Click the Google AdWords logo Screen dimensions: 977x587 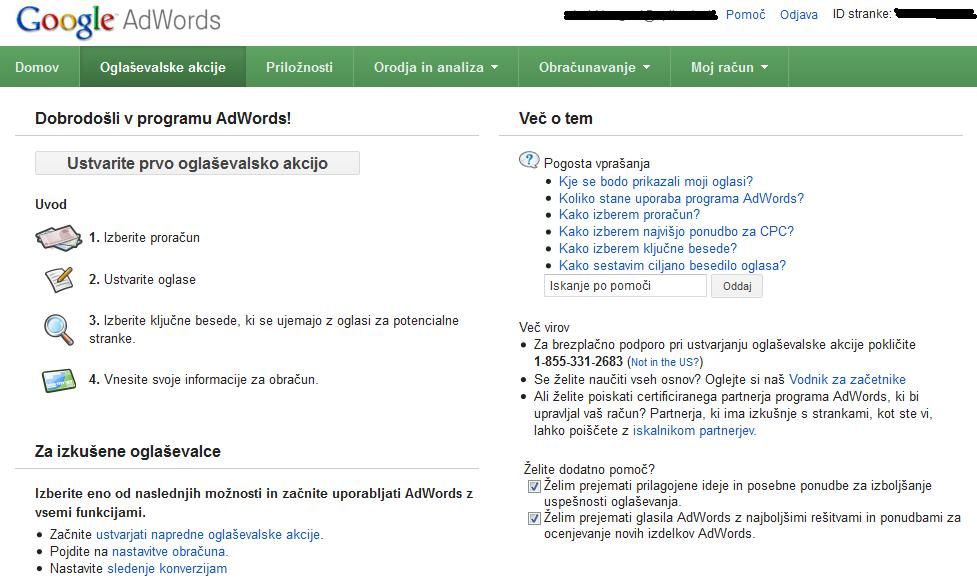click(118, 20)
